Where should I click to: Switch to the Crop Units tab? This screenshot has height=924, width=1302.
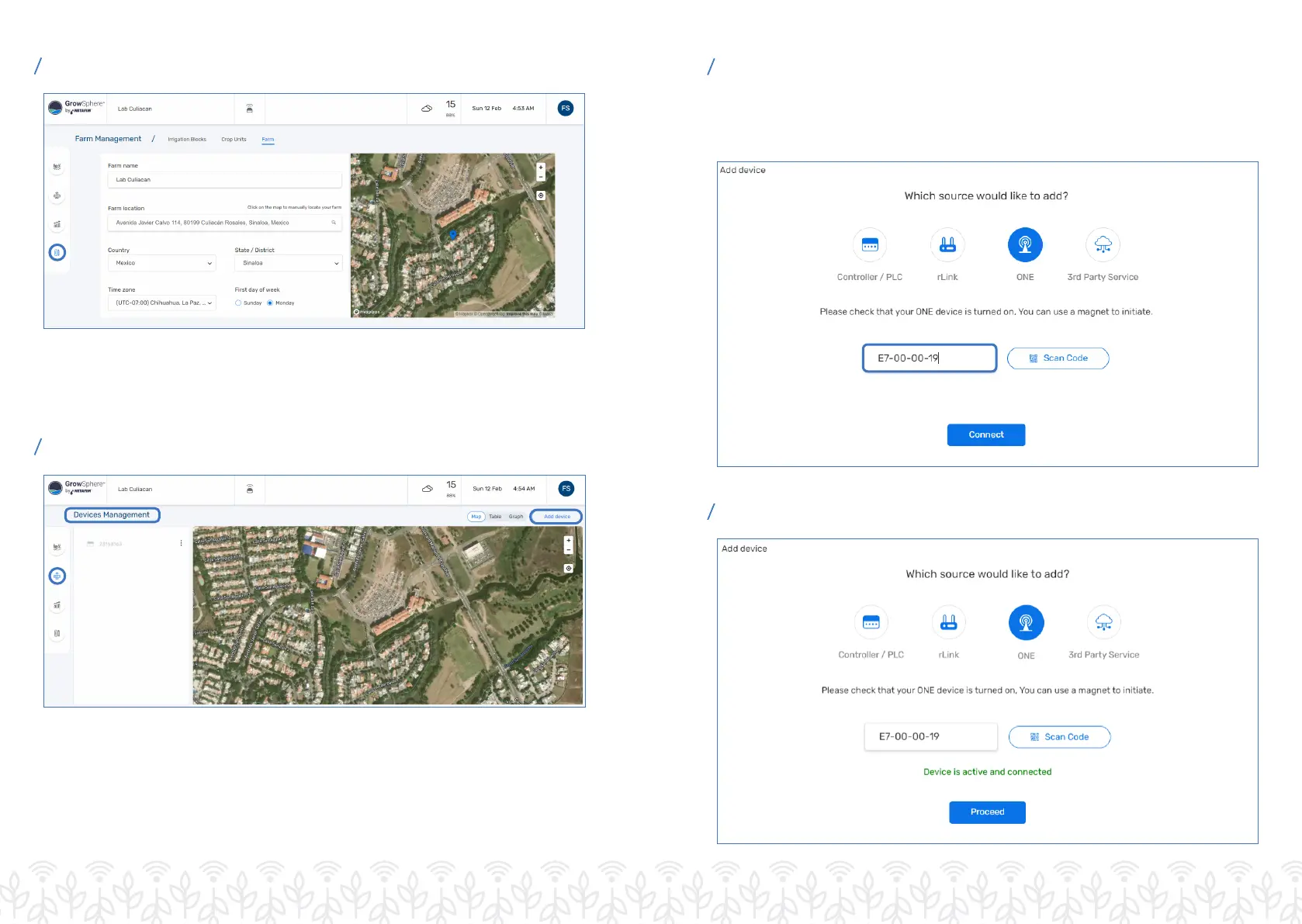tap(234, 140)
